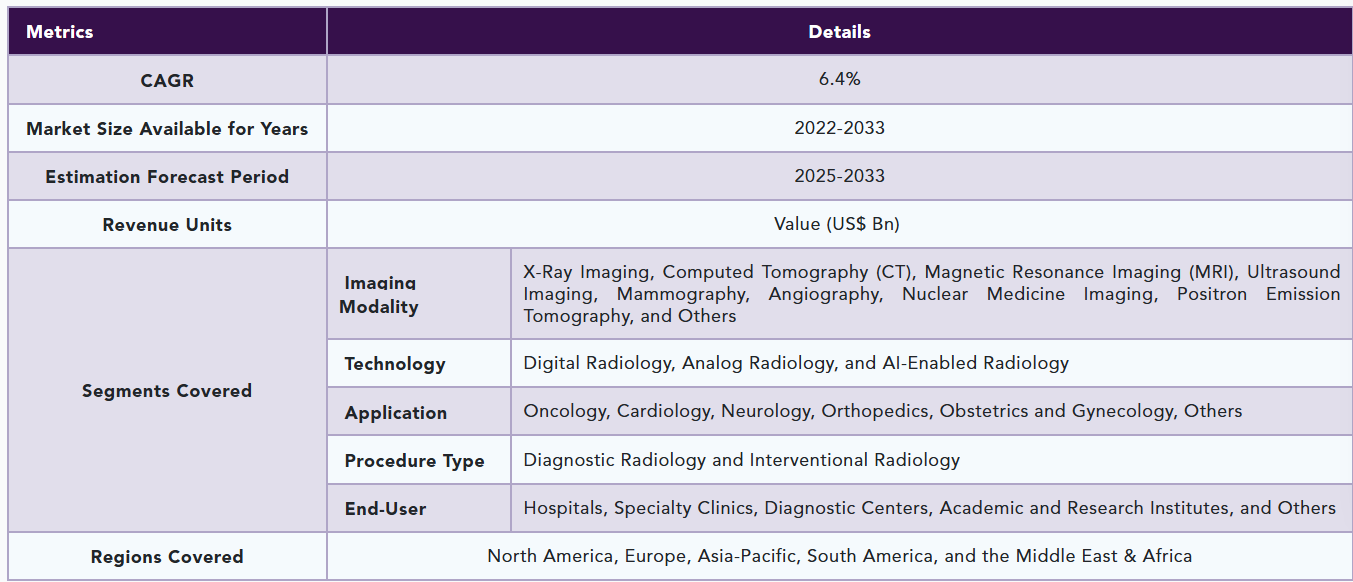
Task: Select the Segments Covered cell
Action: point(167,390)
